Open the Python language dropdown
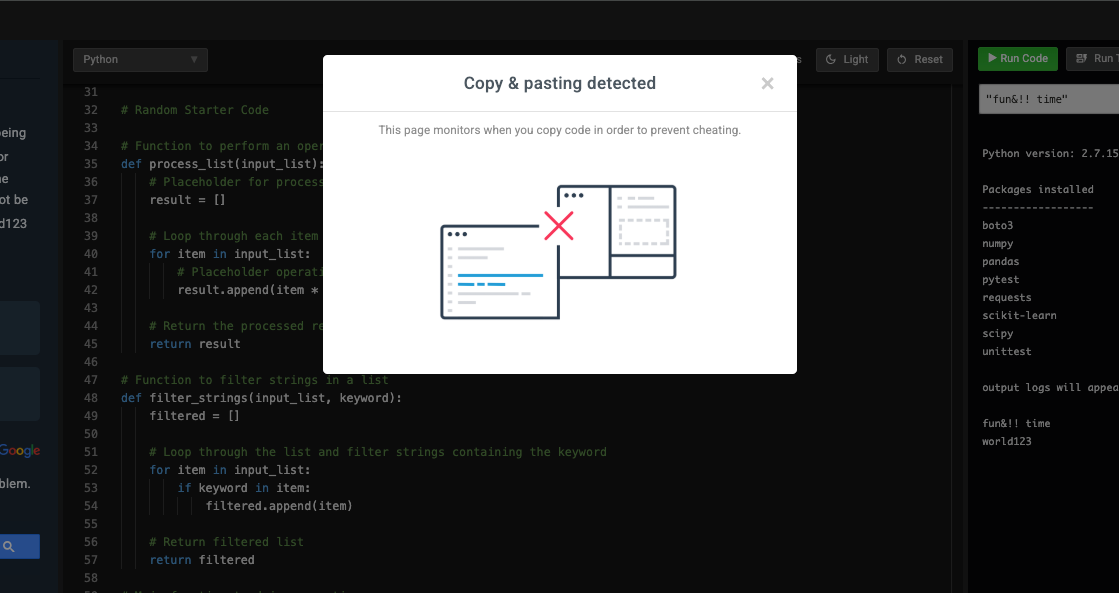Viewport: 1119px width, 593px height. point(140,60)
